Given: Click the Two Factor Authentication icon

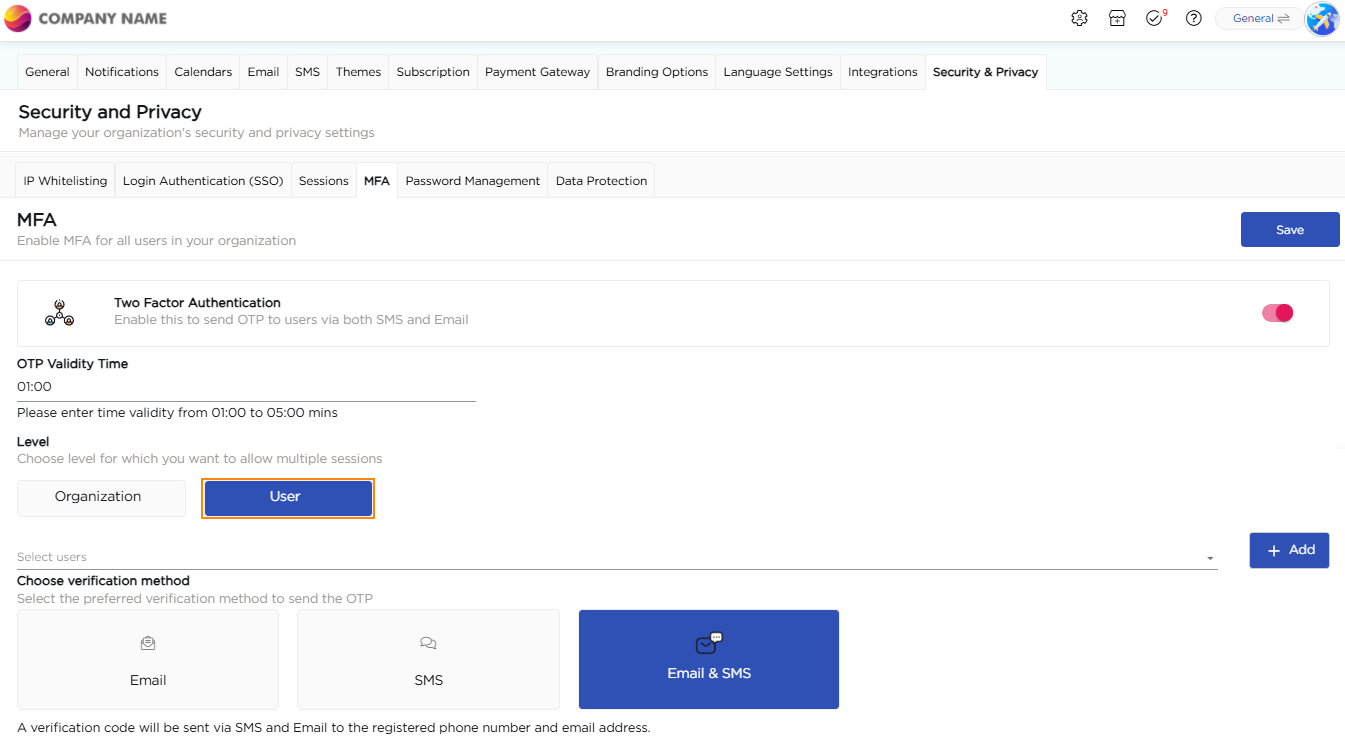Looking at the screenshot, I should click(x=59, y=313).
